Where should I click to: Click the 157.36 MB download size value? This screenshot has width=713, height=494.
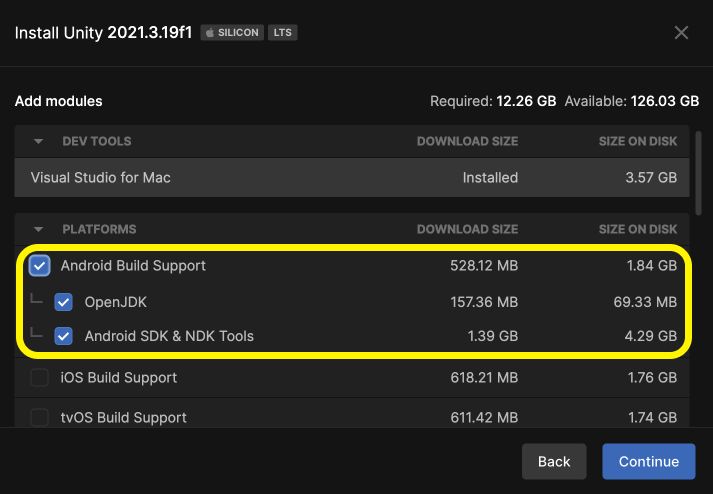point(484,302)
